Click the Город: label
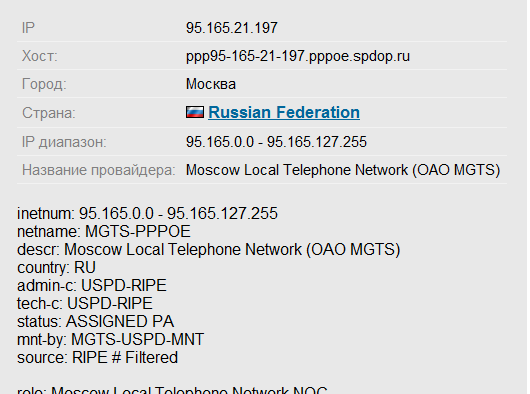 (44, 84)
